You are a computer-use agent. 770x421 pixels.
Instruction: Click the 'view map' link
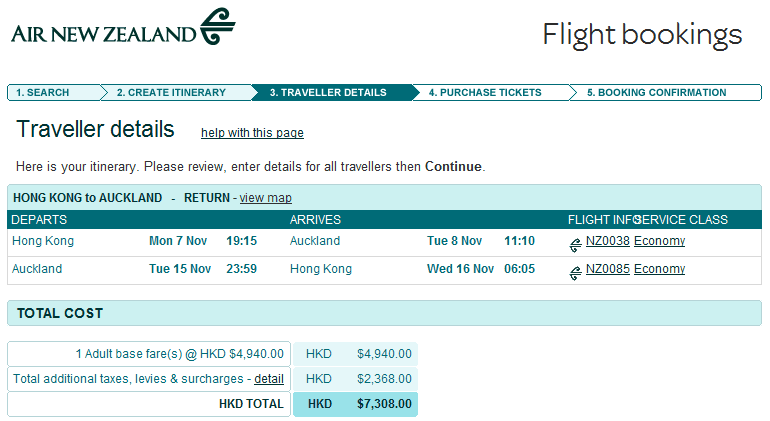click(x=266, y=198)
